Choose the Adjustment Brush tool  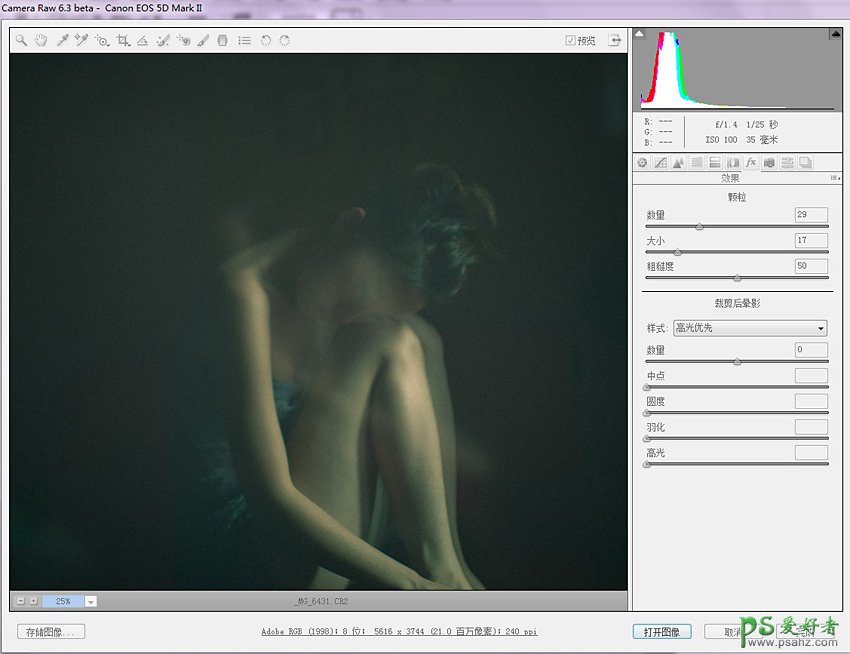[203, 41]
